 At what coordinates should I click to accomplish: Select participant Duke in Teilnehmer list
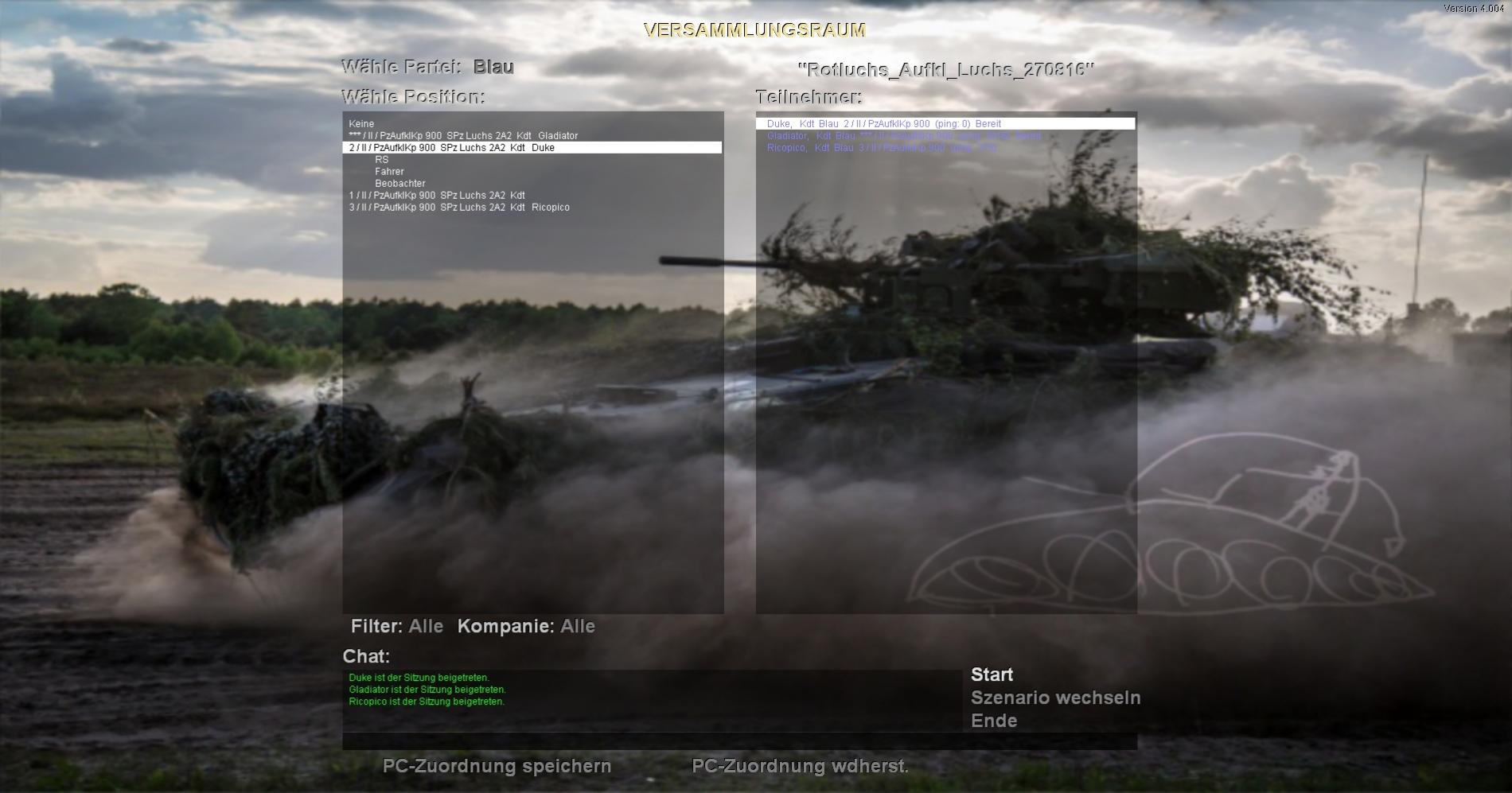click(883, 124)
